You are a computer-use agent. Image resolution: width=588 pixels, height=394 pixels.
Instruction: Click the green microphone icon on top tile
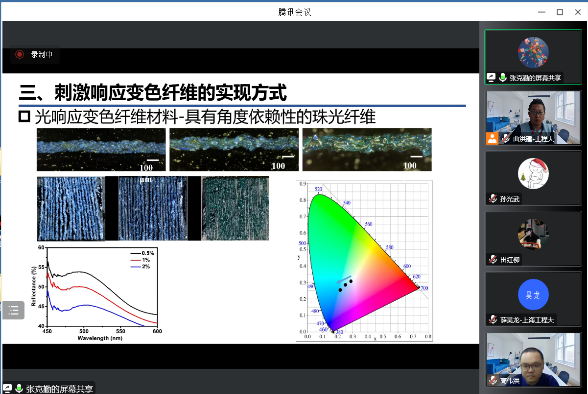502,78
